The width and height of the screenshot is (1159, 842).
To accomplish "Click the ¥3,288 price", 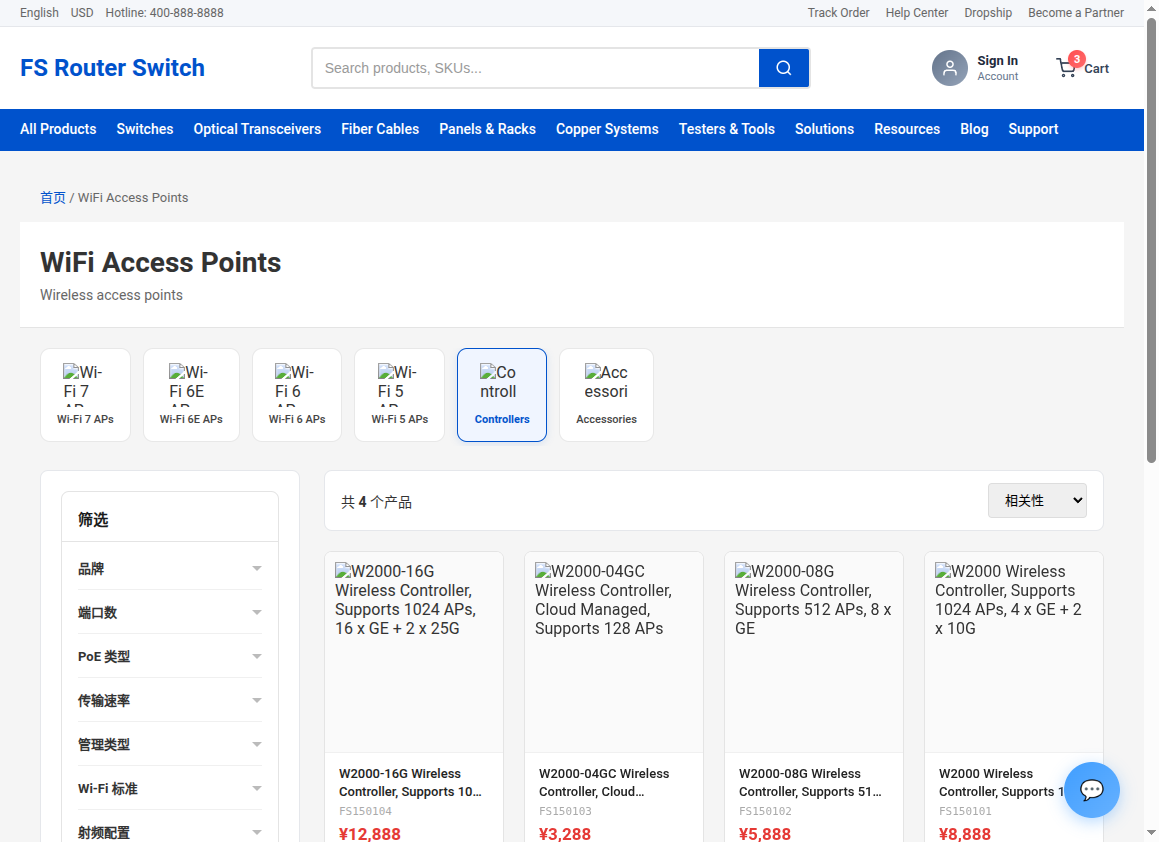I will pos(565,834).
